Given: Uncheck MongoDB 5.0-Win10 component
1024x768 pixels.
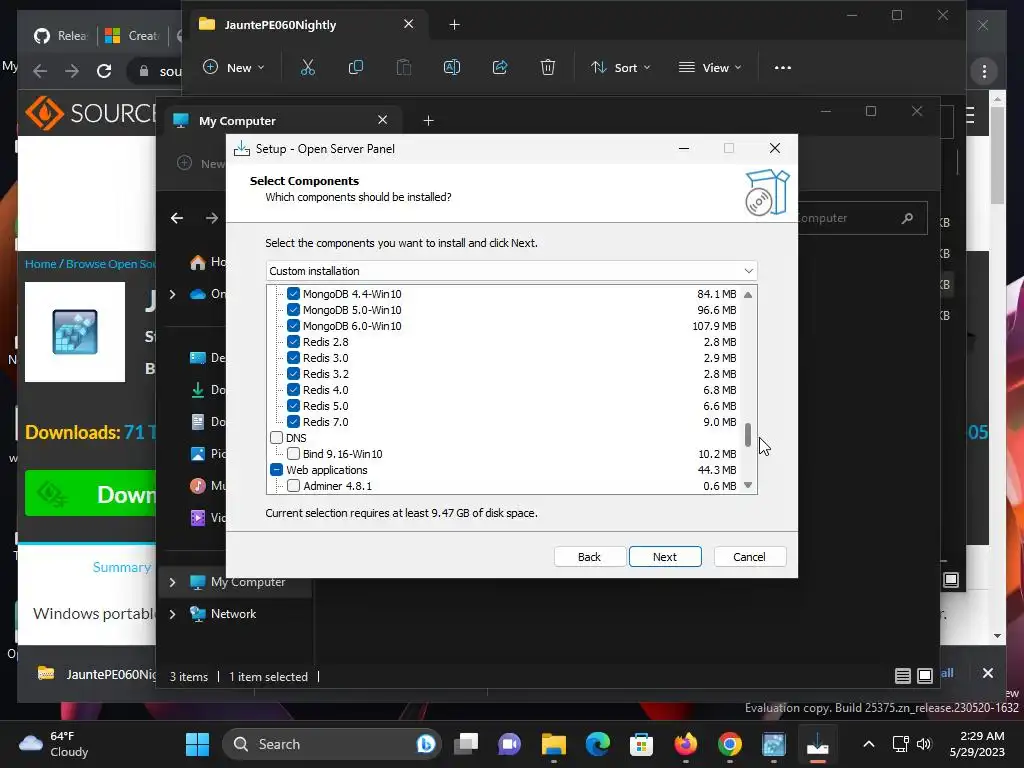Looking at the screenshot, I should tap(293, 310).
